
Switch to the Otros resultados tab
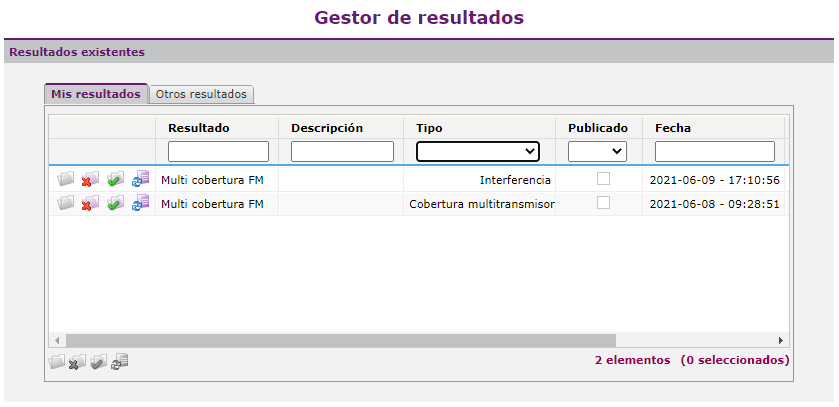coord(201,94)
